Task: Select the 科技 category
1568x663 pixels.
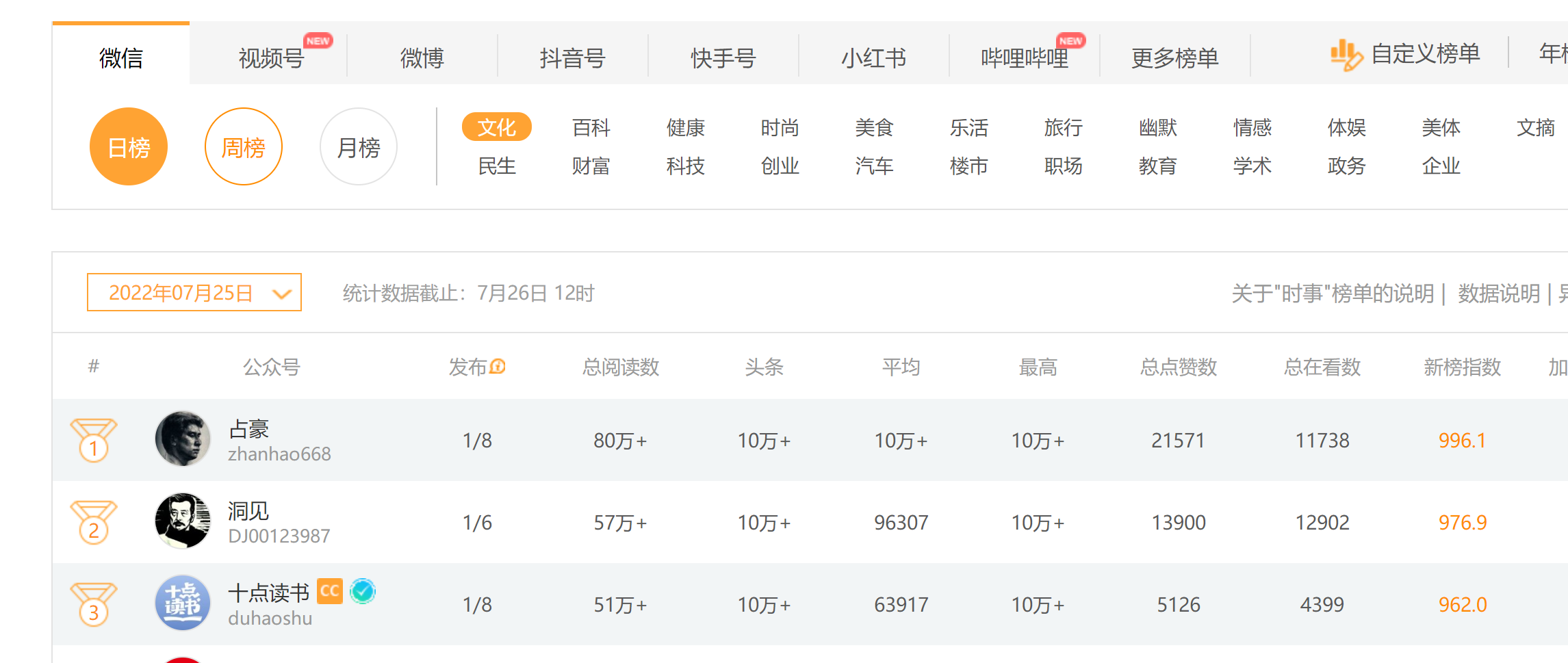Action: point(686,166)
